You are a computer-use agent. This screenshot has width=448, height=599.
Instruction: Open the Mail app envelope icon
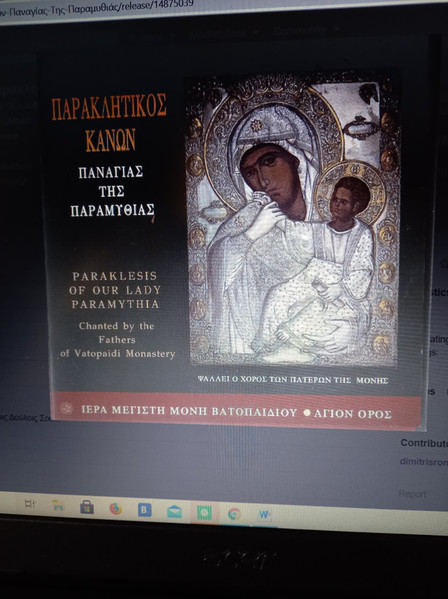pos(174,511)
